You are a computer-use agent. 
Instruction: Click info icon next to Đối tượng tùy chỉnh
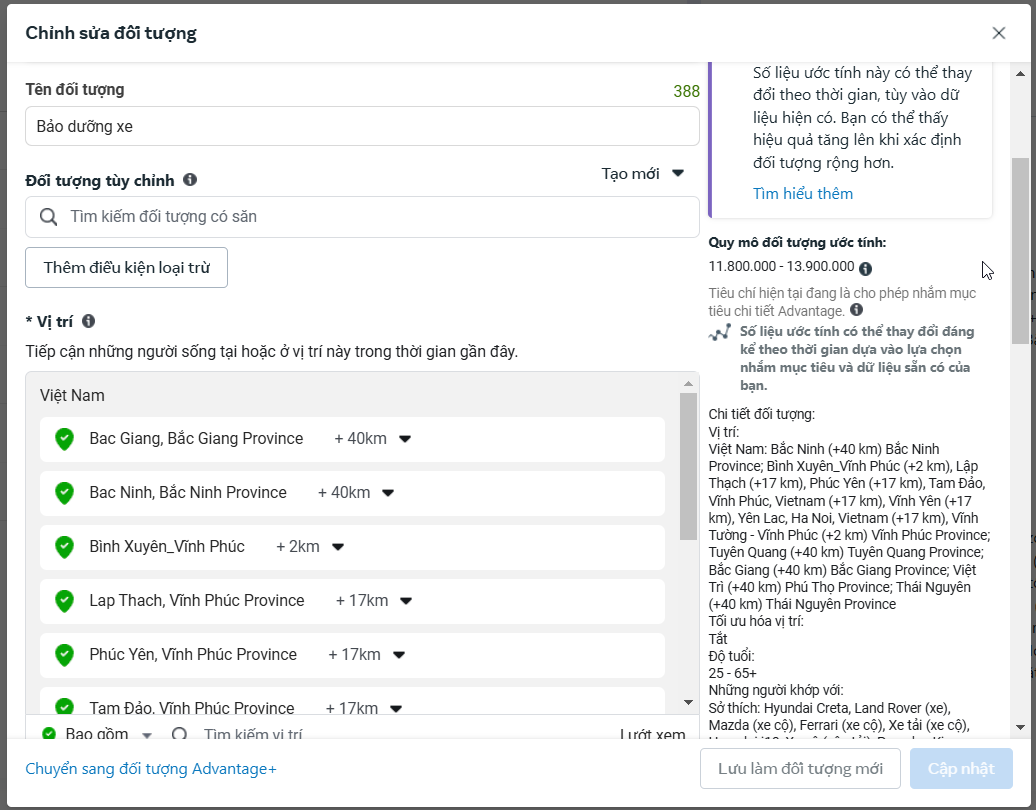click(x=190, y=180)
